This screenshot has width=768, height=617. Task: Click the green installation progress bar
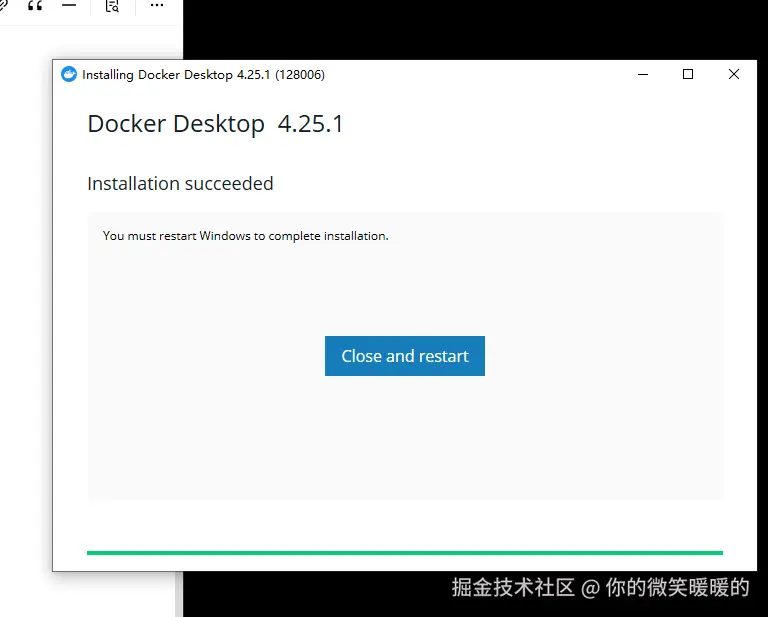[405, 553]
